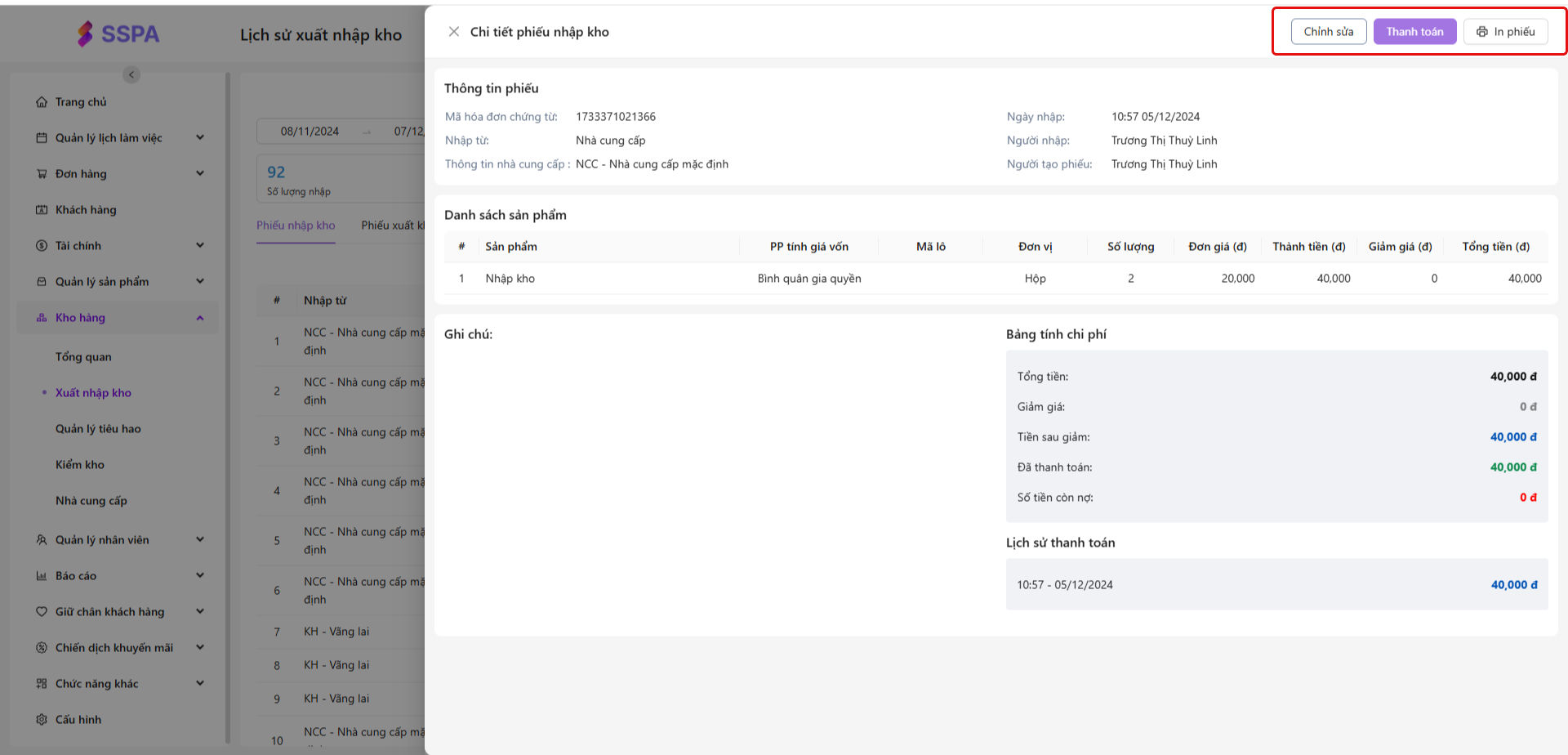Screen dimensions: 1568x755
Task: Click the In phiếu print button
Action: click(x=1505, y=32)
